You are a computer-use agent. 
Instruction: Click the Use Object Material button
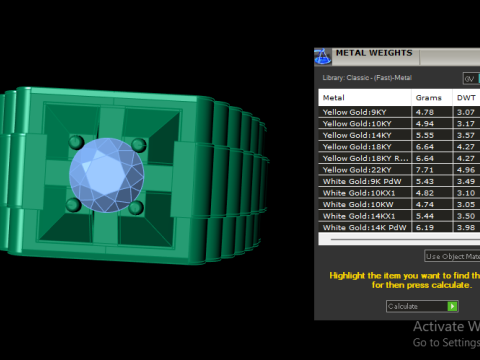tap(452, 256)
